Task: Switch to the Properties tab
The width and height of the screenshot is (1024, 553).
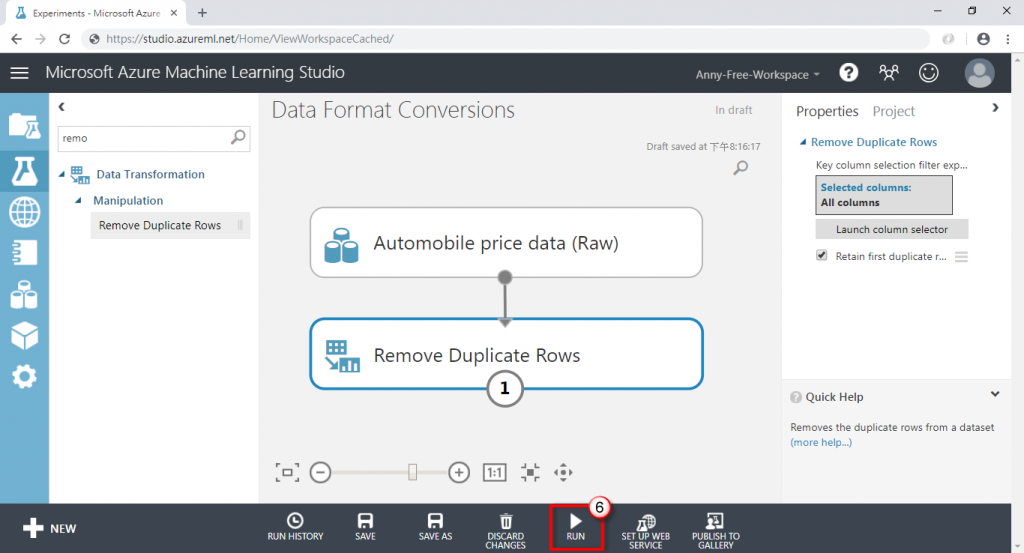Action: [x=827, y=111]
